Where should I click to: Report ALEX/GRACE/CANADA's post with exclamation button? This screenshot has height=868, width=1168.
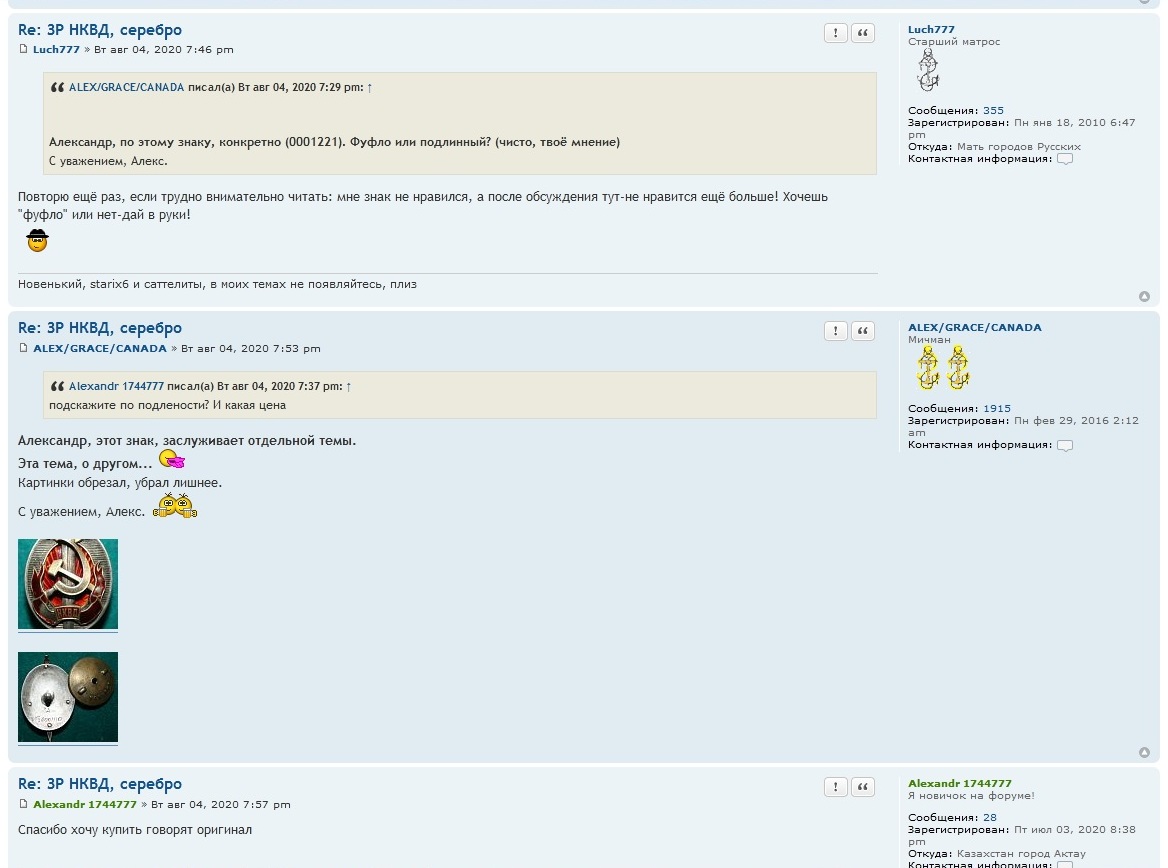pyautogui.click(x=835, y=331)
